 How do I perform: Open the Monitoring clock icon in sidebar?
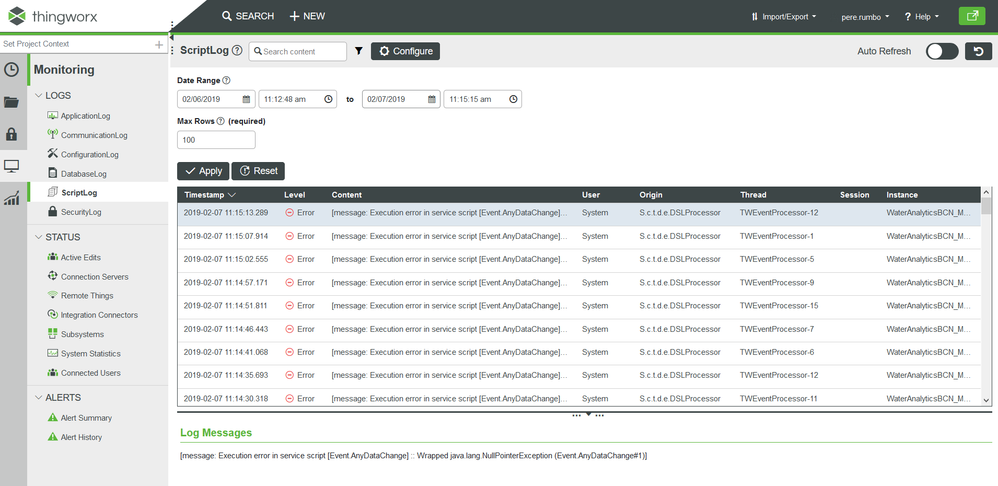pyautogui.click(x=12, y=70)
